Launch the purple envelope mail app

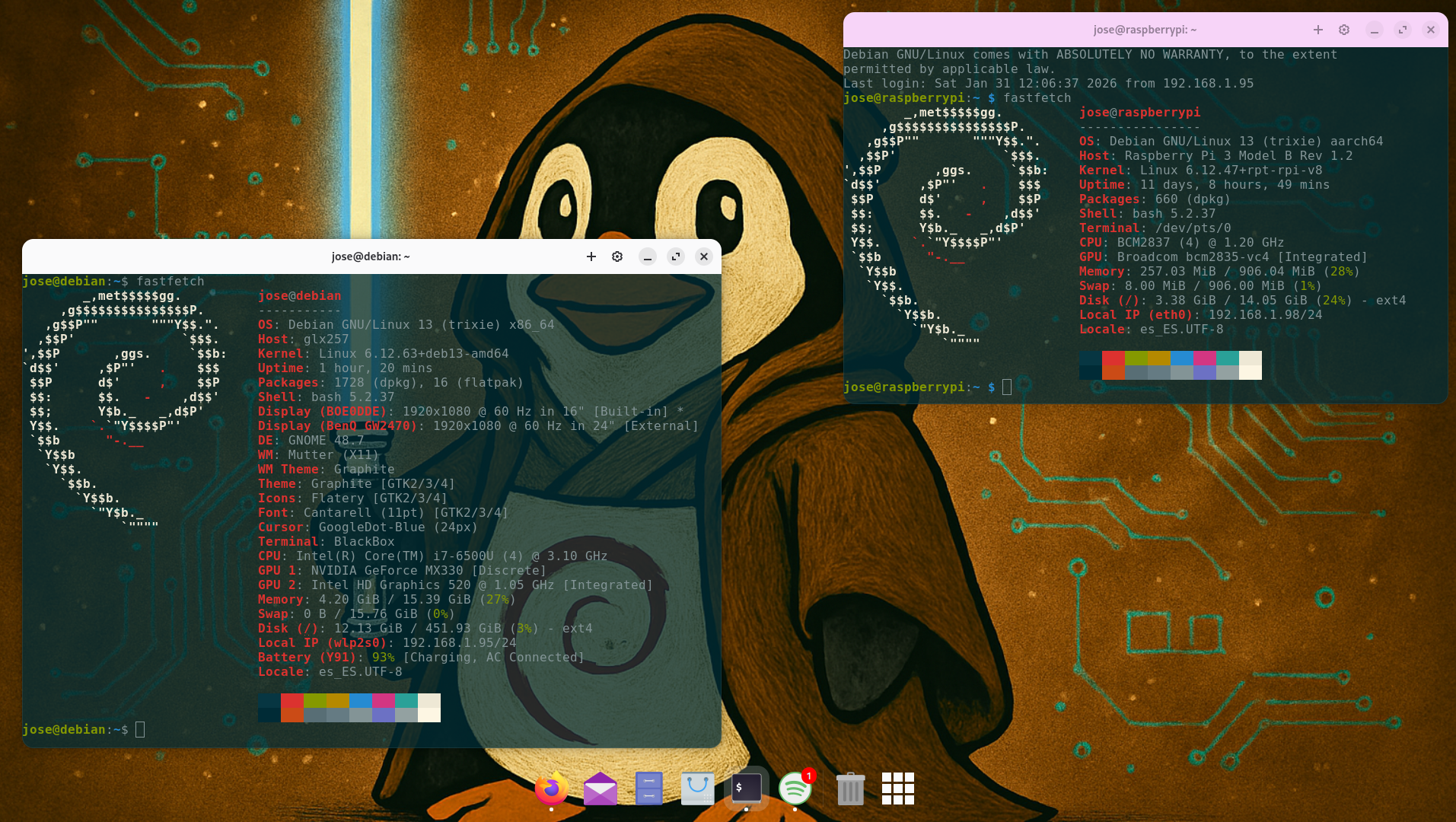pos(601,789)
